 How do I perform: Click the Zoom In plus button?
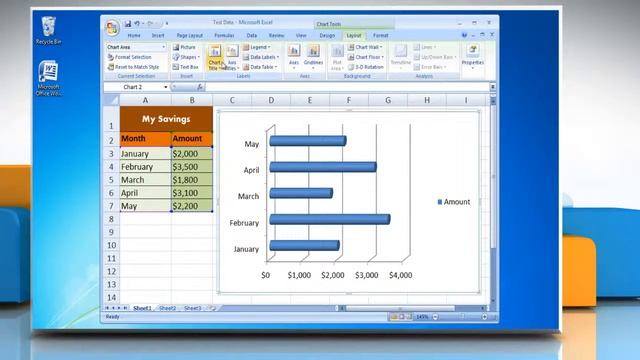[x=484, y=317]
